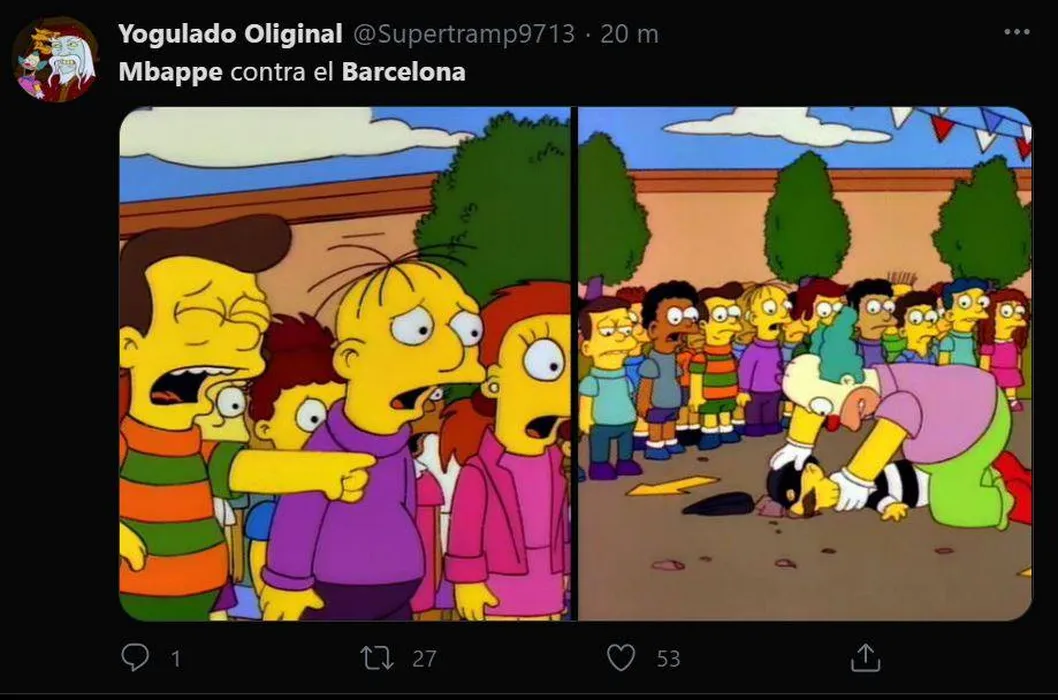Viewport: 1058px width, 700px height.
Task: Click the words 'contra el' in tweet text
Action: pyautogui.click(x=282, y=72)
